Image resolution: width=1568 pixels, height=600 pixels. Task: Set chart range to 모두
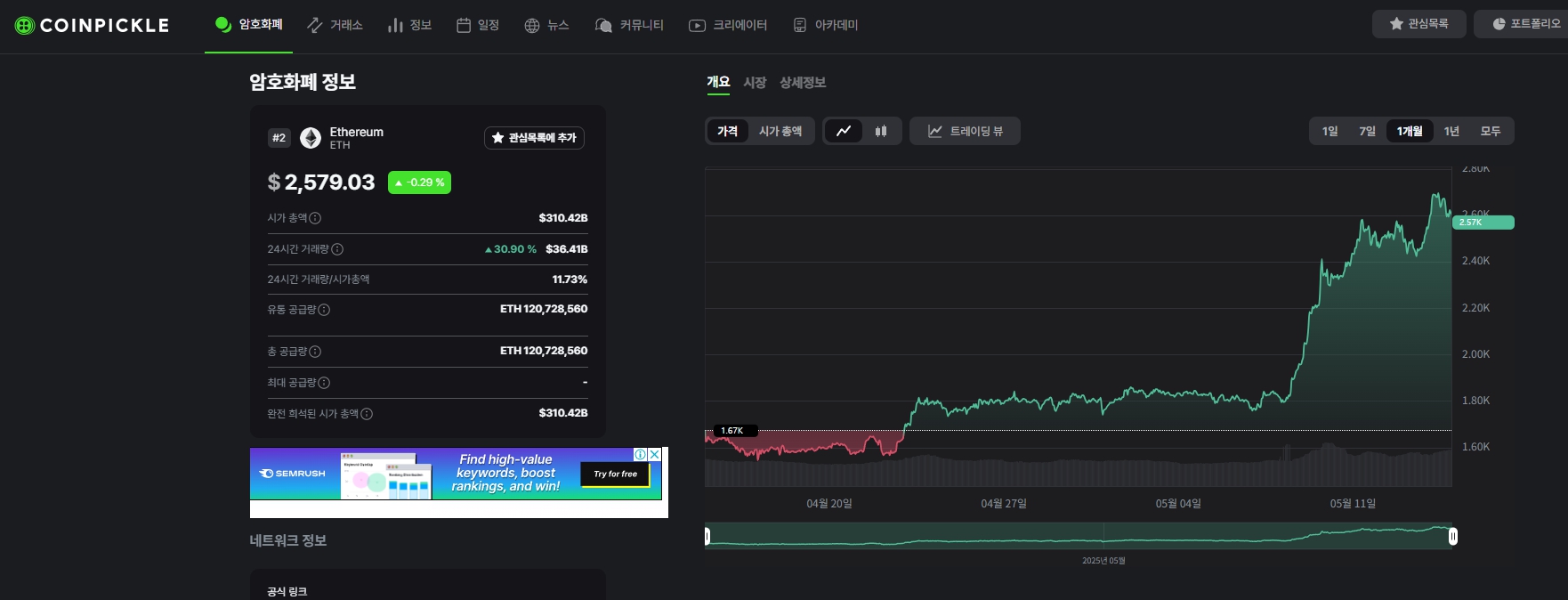[1491, 131]
